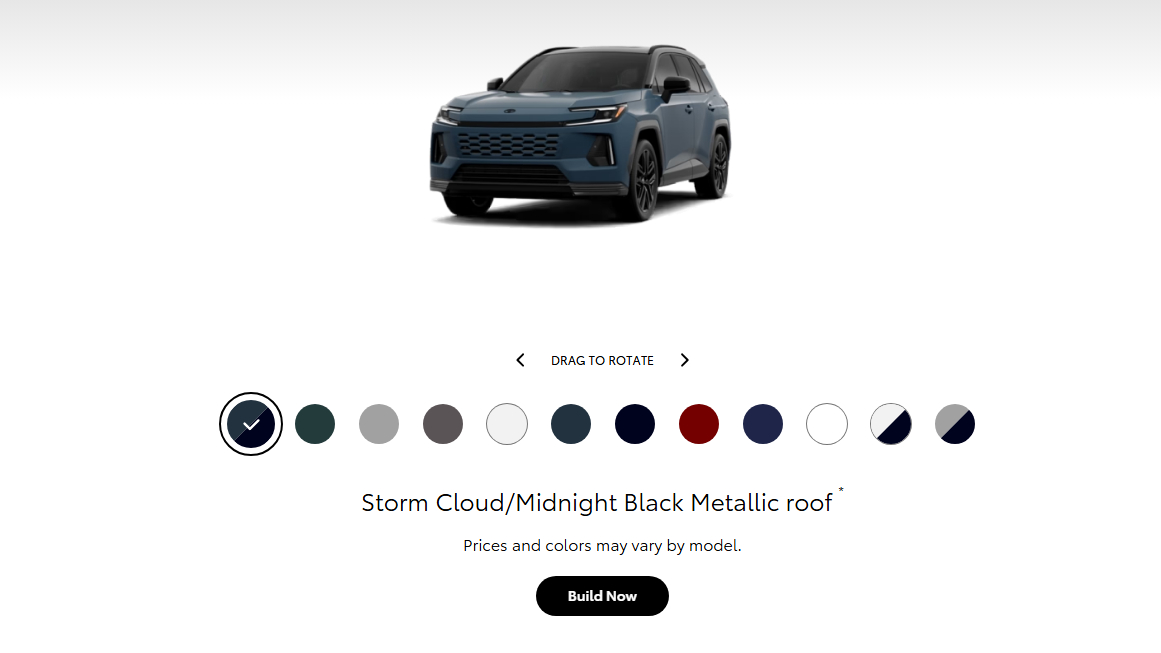Select the navy blue color swatch
The image size is (1161, 653).
763,424
